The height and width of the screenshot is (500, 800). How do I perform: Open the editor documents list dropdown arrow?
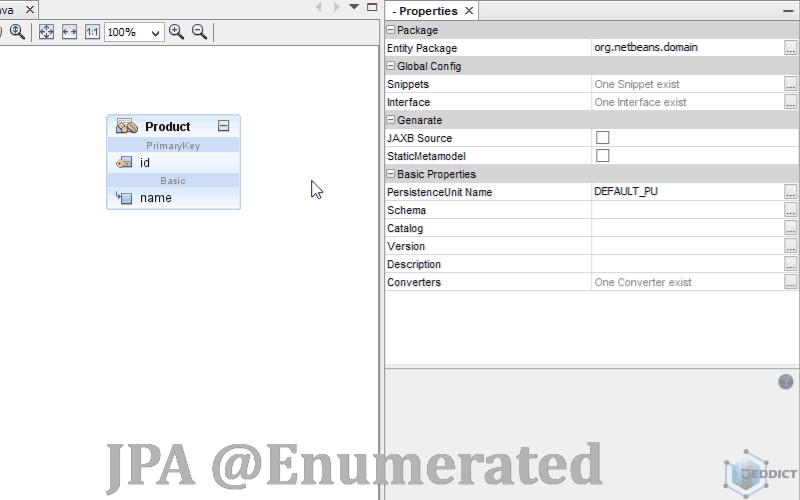click(x=354, y=7)
